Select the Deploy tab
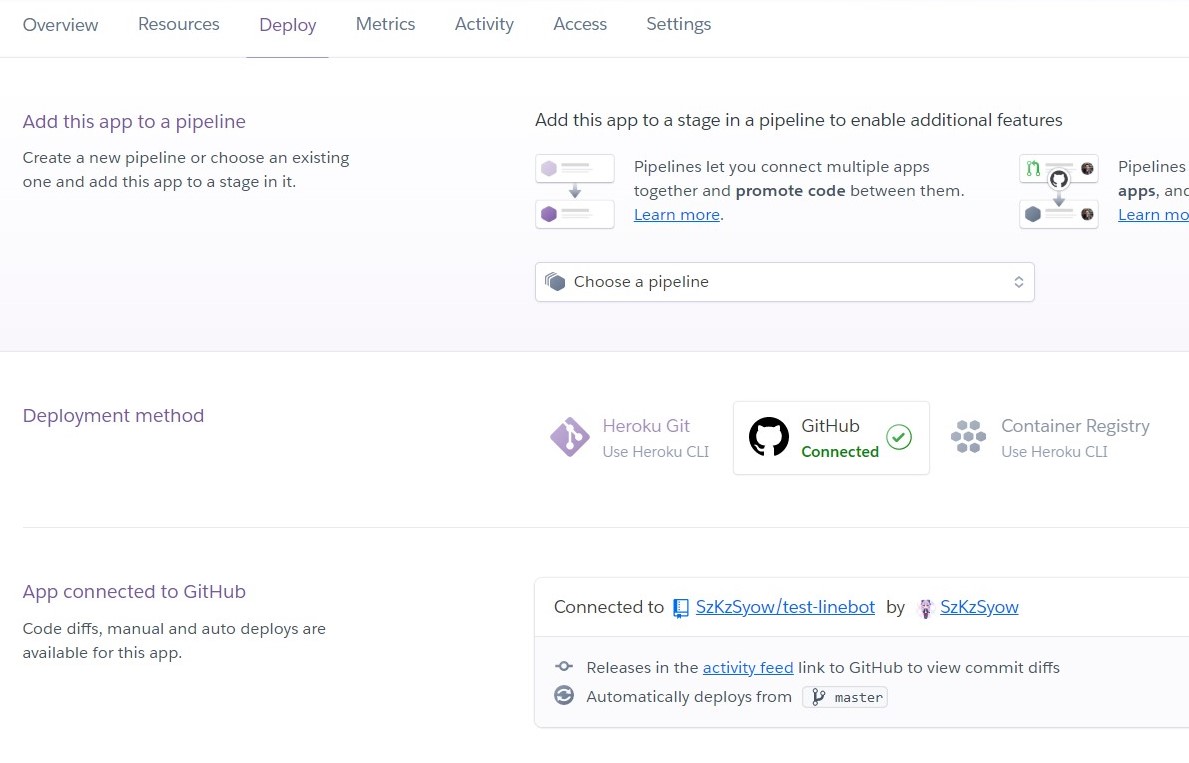The height and width of the screenshot is (763, 1189). (x=287, y=25)
